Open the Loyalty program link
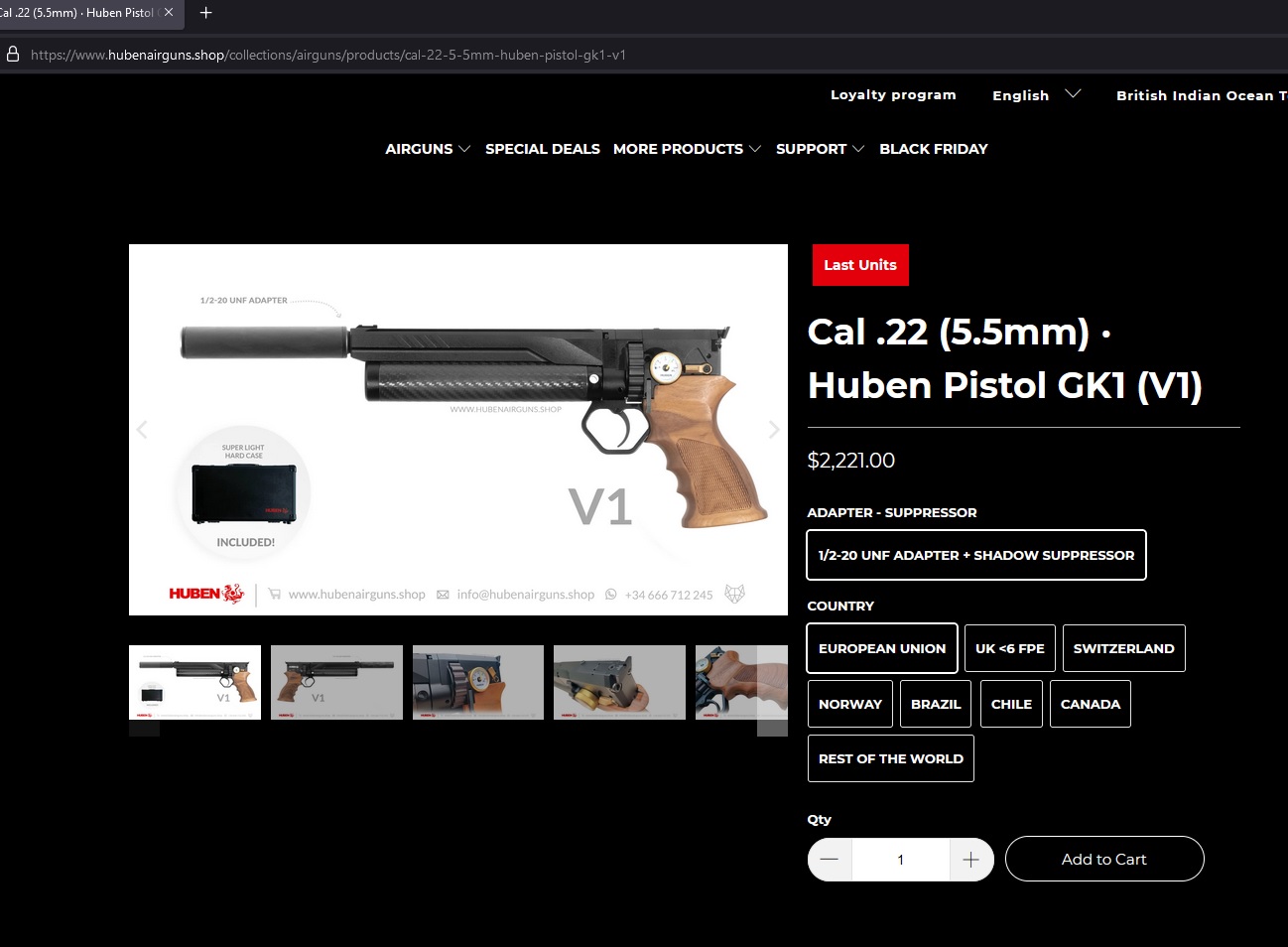1288x947 pixels. (893, 95)
